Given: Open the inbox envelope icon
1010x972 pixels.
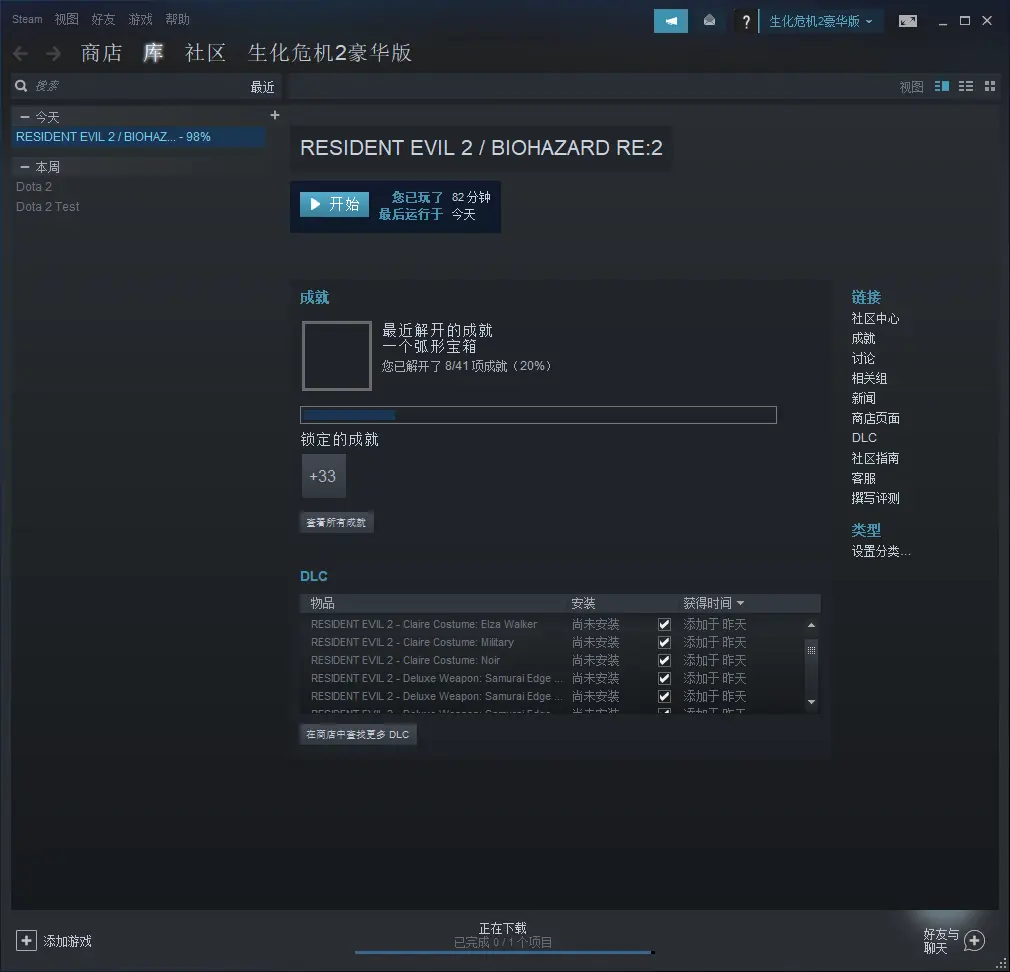Looking at the screenshot, I should coord(709,21).
